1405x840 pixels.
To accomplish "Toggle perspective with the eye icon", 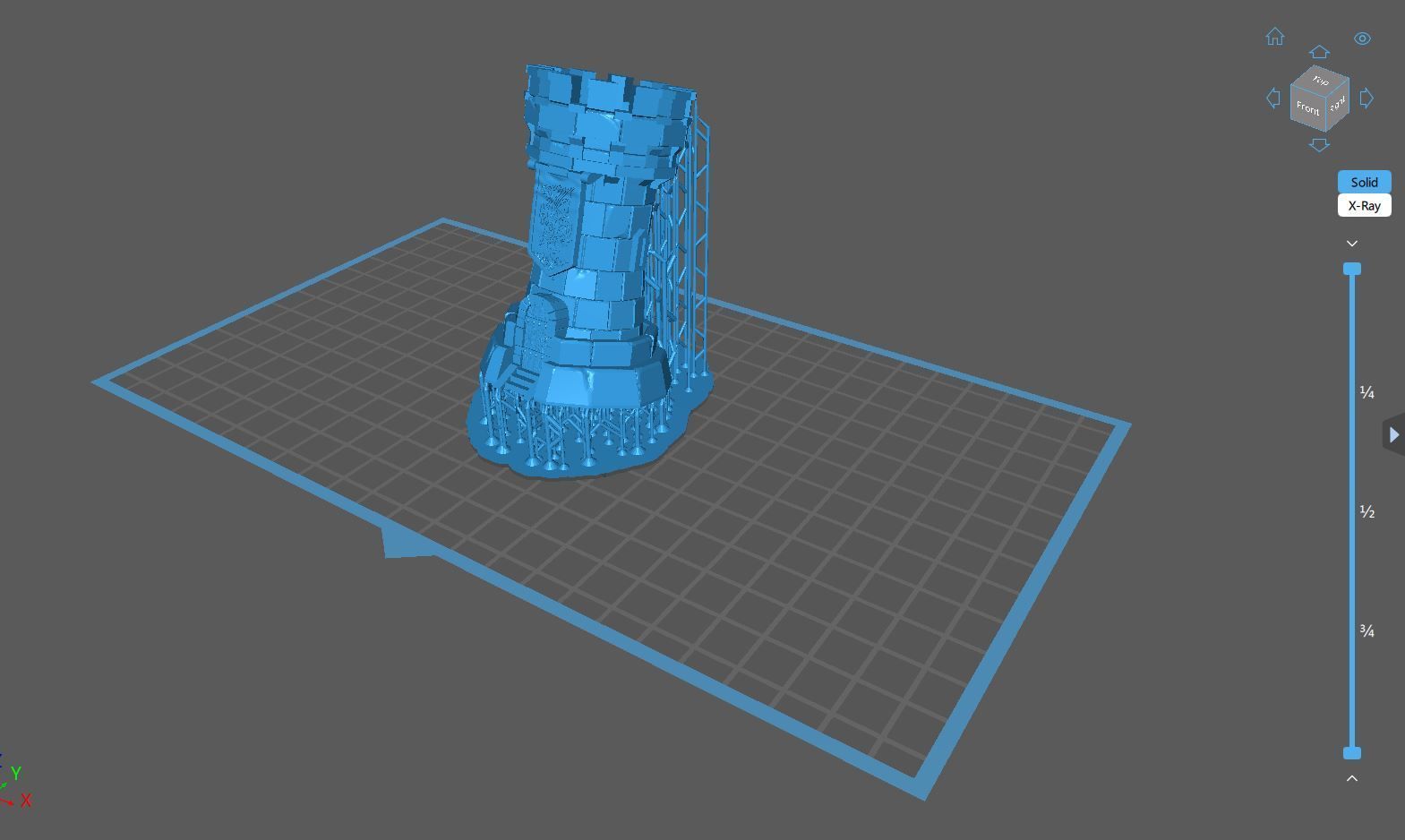I will (1362, 39).
